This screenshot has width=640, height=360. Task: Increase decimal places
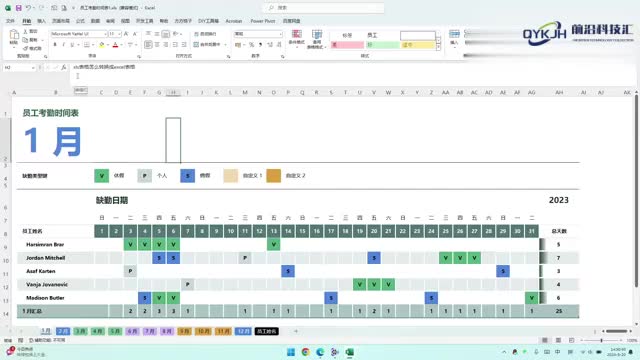click(x=270, y=44)
